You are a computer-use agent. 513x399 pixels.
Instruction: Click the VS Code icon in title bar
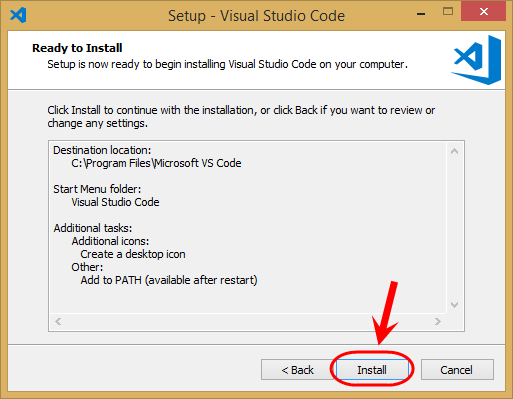coord(18,15)
